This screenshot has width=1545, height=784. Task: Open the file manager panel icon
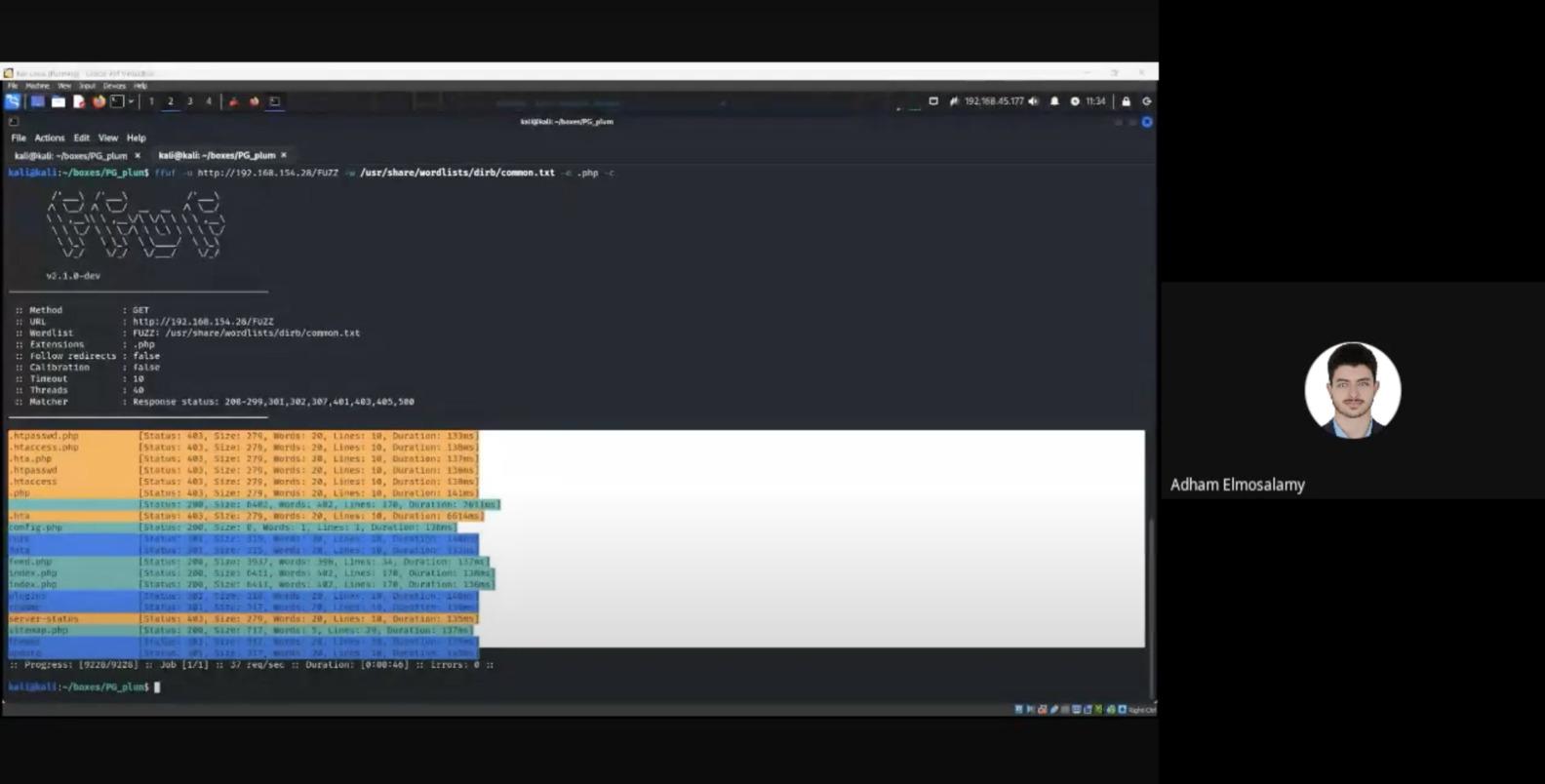[x=59, y=101]
